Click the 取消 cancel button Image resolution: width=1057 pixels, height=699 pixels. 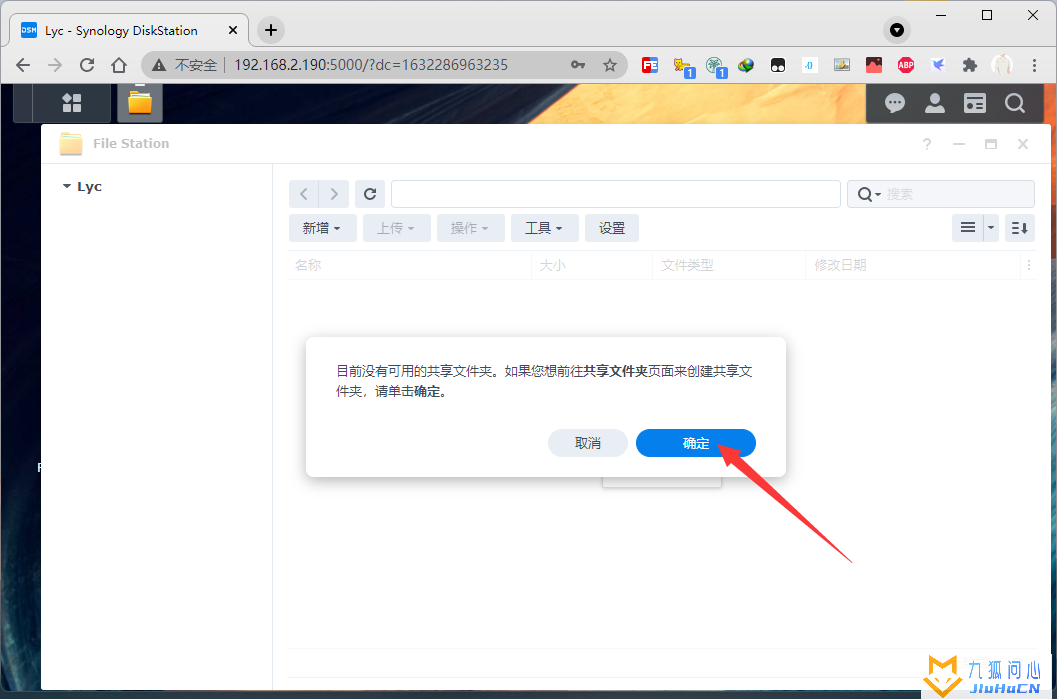[x=587, y=443]
